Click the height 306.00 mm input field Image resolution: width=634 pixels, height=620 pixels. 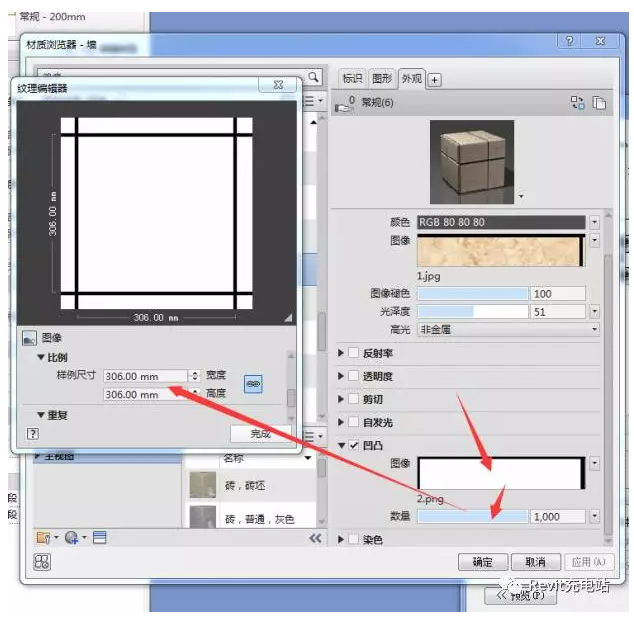[146, 394]
